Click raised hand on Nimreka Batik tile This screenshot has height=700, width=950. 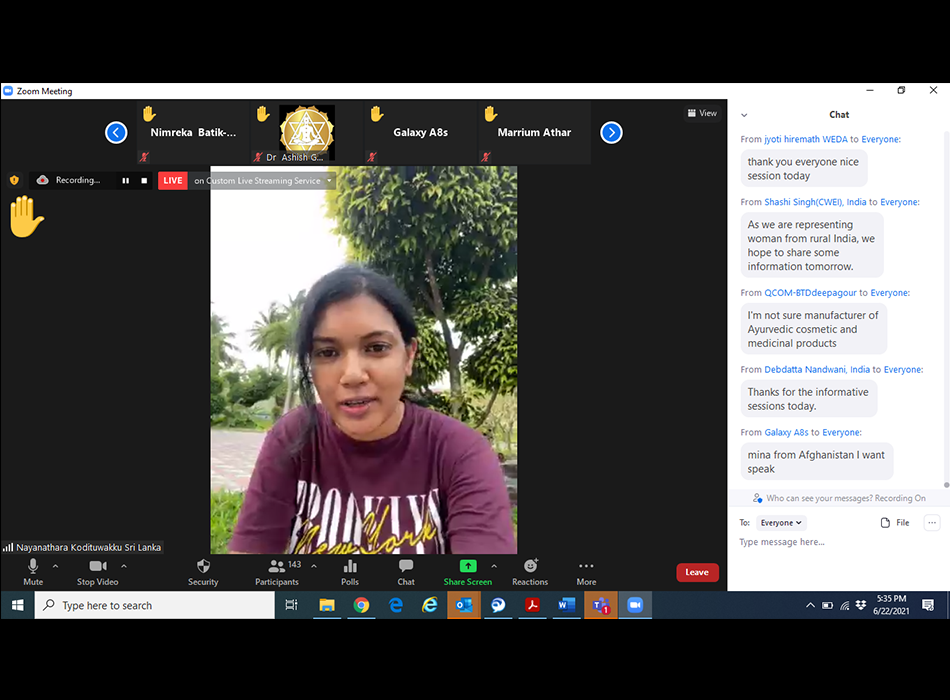[x=149, y=113]
